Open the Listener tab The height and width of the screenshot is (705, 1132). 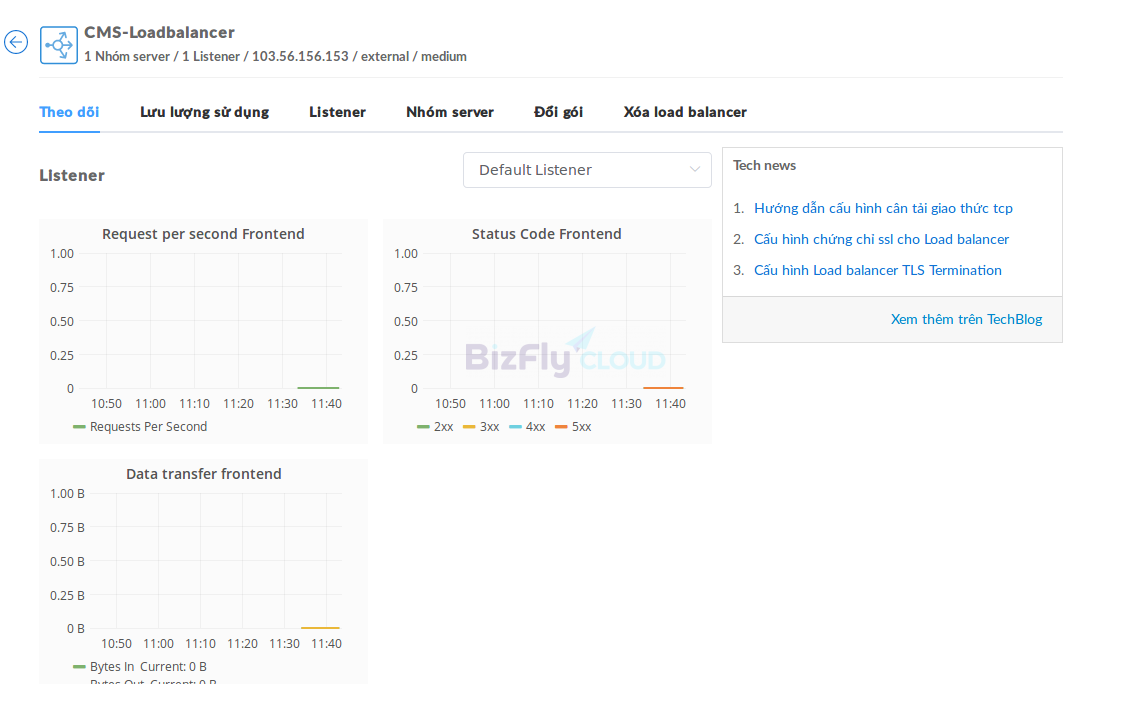click(x=337, y=112)
